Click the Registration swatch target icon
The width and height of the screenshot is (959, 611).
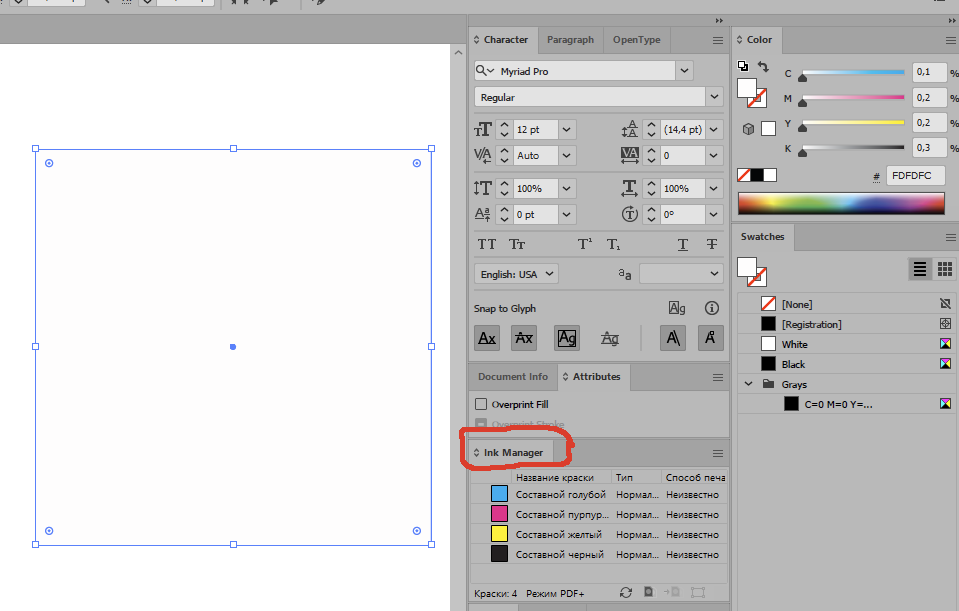[946, 324]
